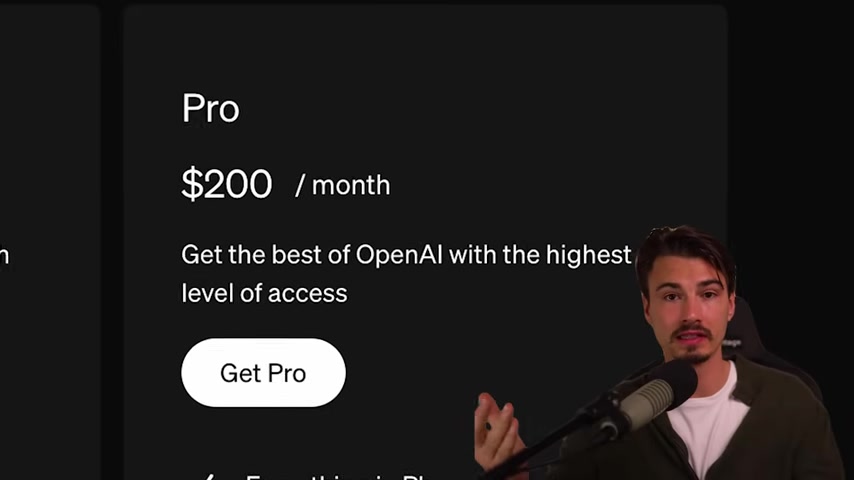Click the presenter's webcam overlay face
Viewport: 854px width, 480px height.
click(689, 305)
